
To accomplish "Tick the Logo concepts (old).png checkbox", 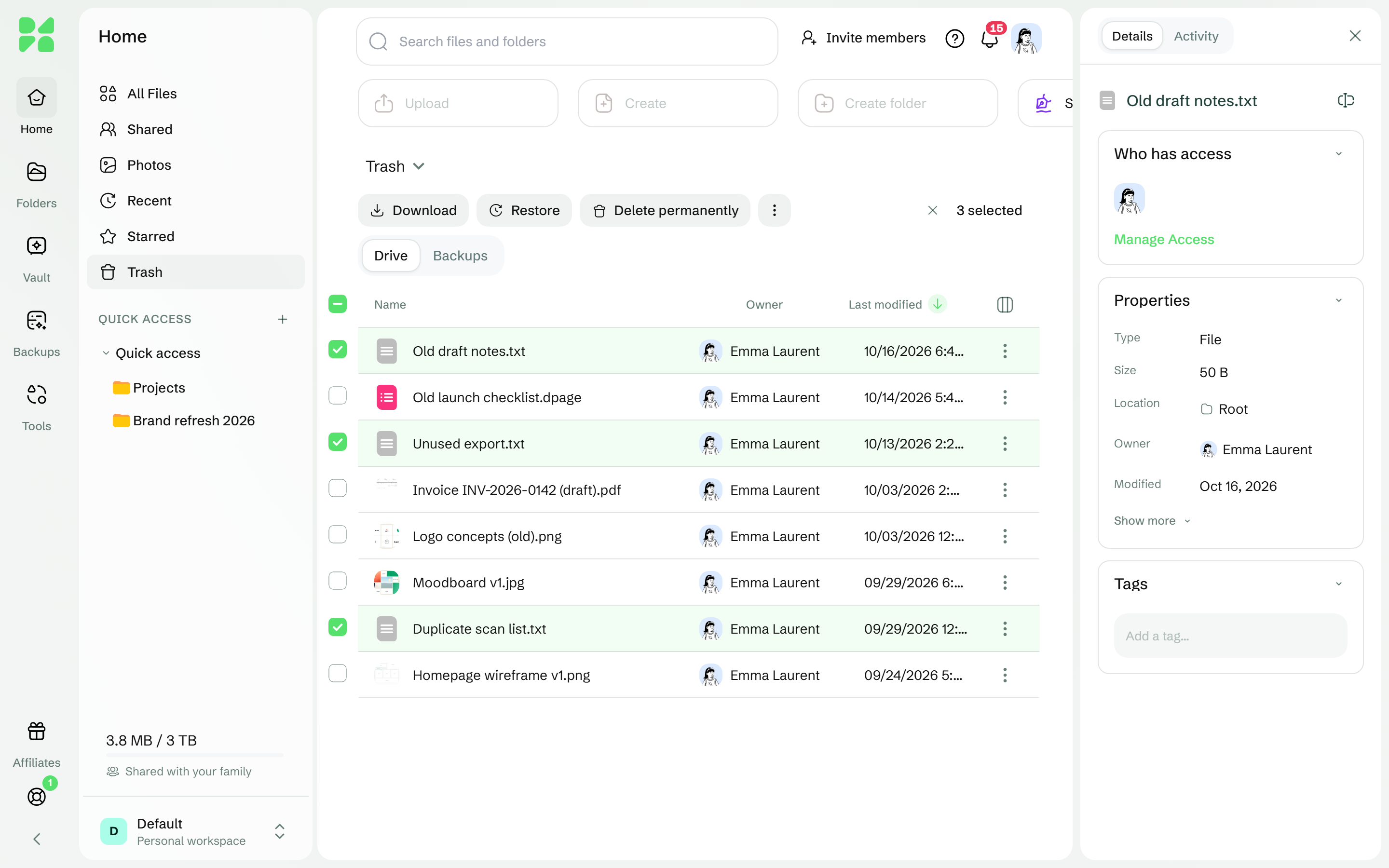I will (x=338, y=534).
